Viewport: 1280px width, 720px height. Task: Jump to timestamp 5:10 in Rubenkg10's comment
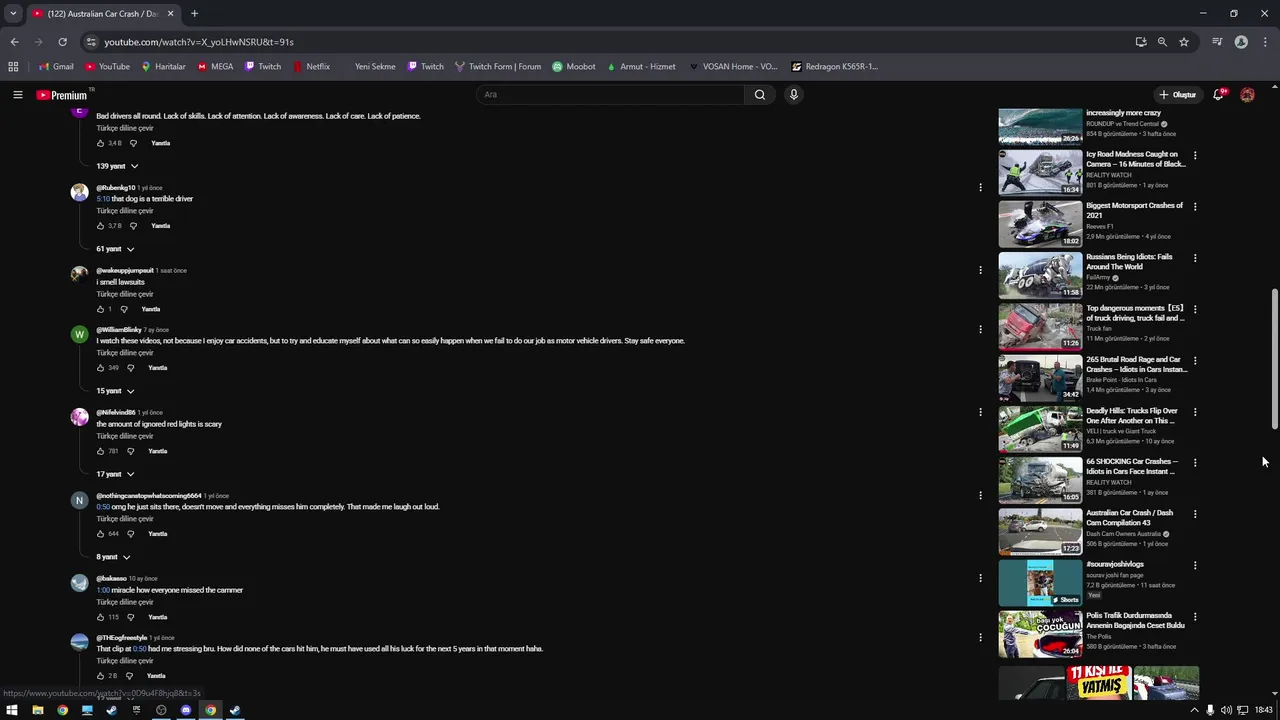coord(103,199)
